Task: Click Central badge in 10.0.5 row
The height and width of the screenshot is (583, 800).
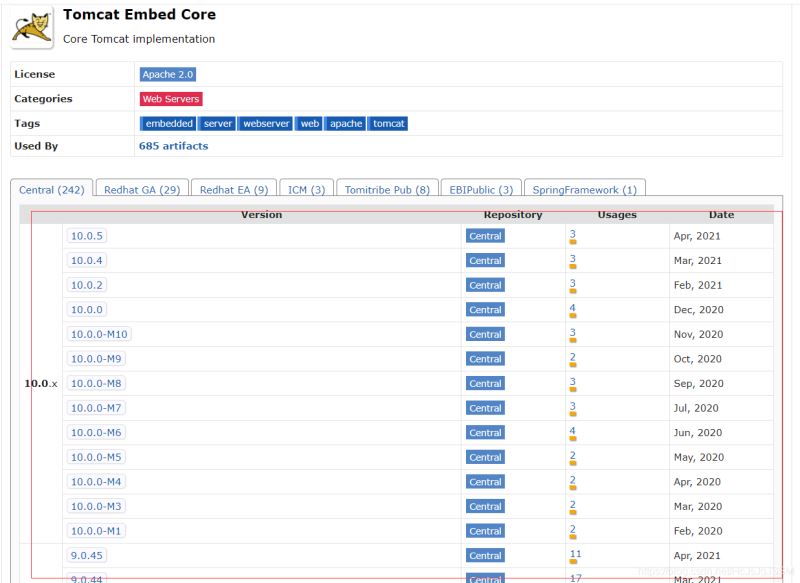Action: coord(485,236)
